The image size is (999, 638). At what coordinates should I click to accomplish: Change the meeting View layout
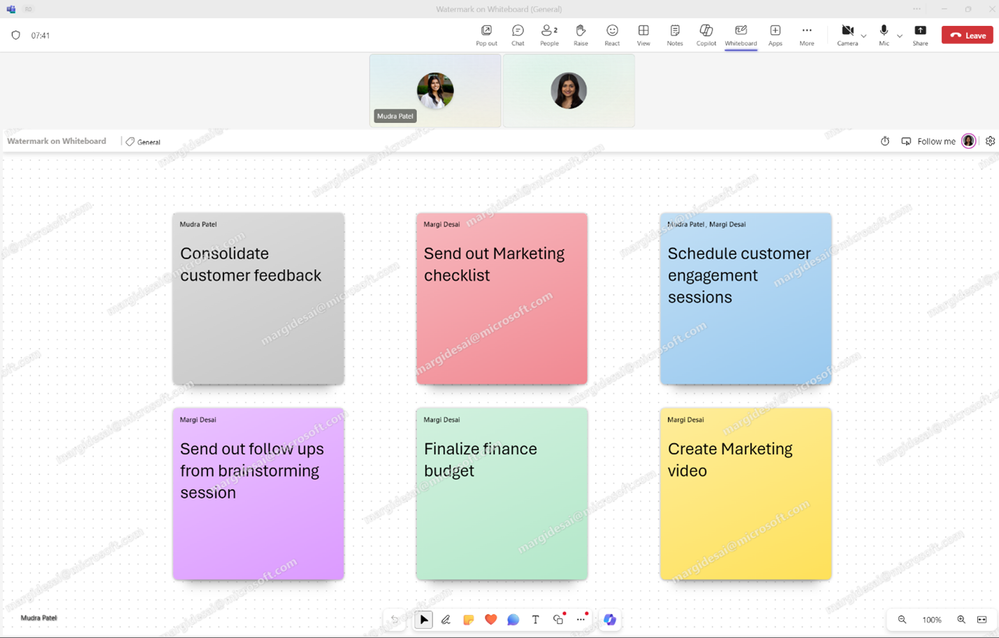643,35
